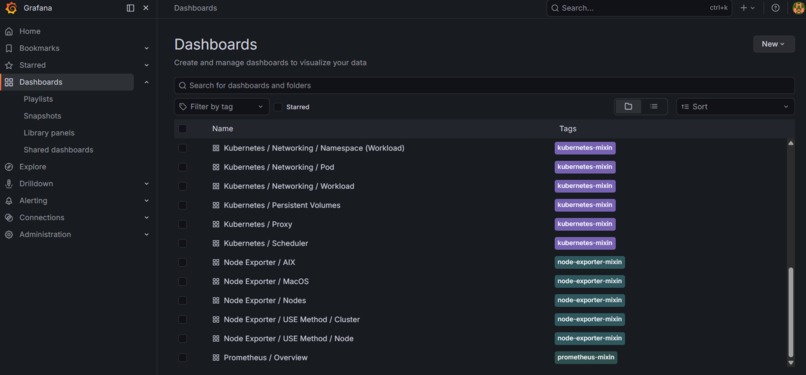Screen dimensions: 806x375
Task: Expand the Drilldown section chevron
Action: 146,184
